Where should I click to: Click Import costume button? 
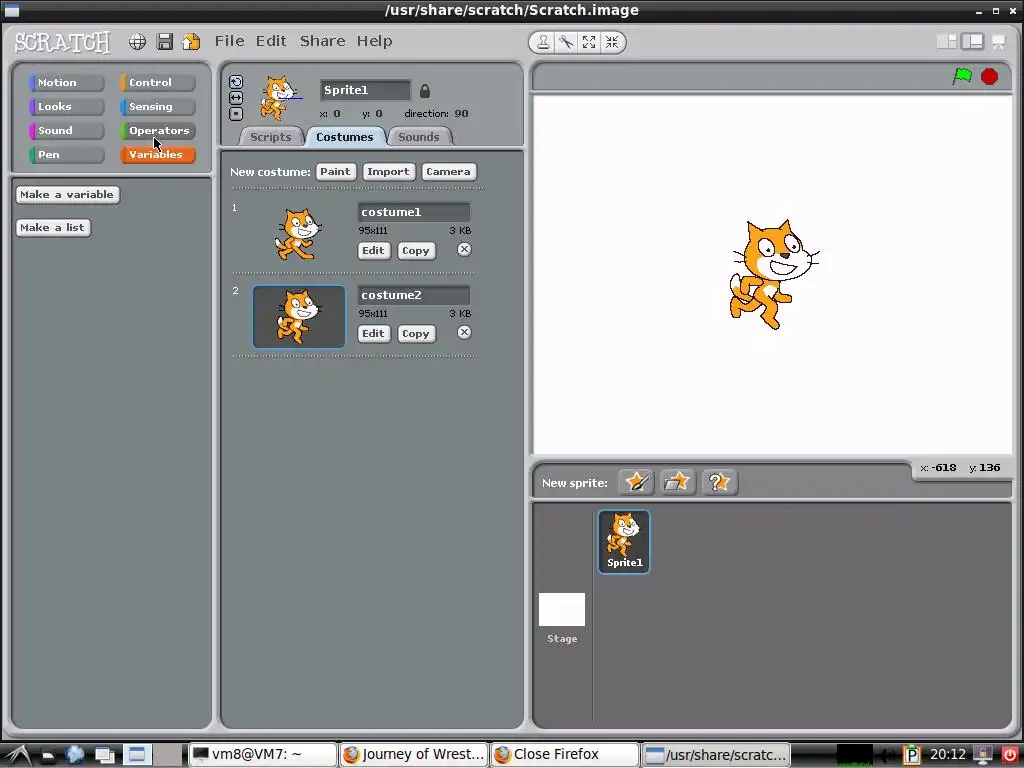pyautogui.click(x=389, y=172)
